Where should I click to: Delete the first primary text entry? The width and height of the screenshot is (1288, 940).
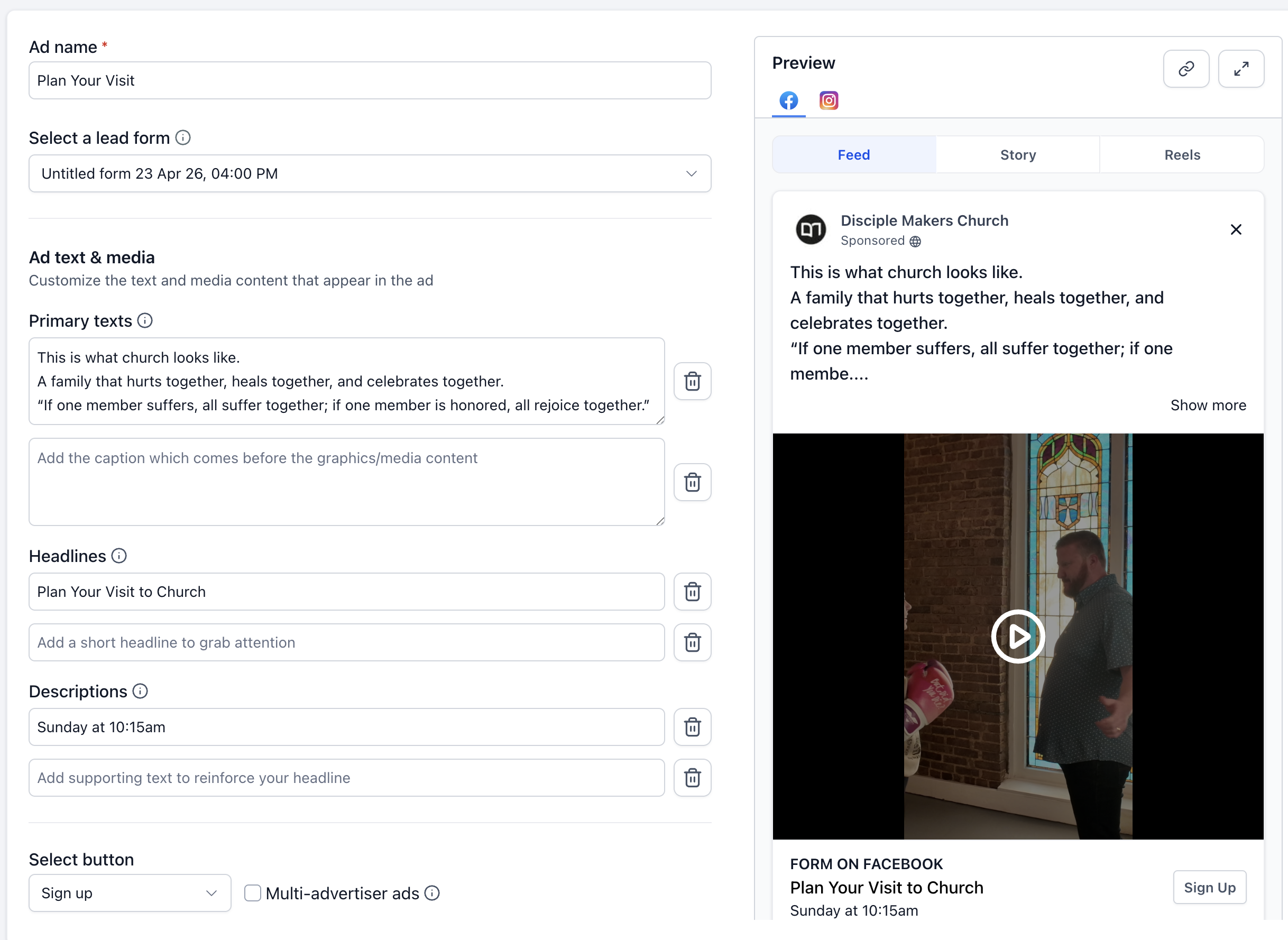692,381
